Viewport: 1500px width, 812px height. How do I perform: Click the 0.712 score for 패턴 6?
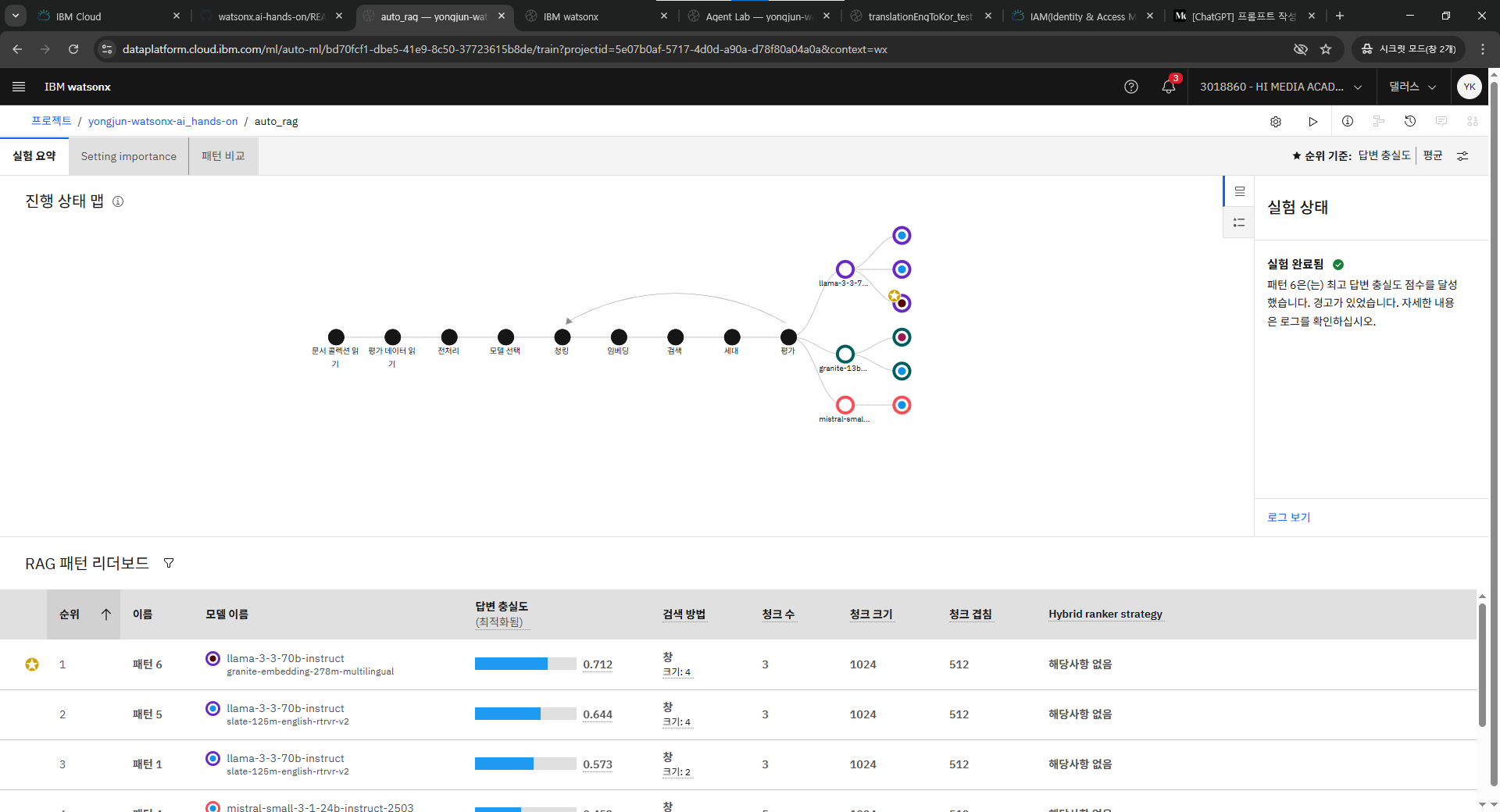pyautogui.click(x=598, y=664)
